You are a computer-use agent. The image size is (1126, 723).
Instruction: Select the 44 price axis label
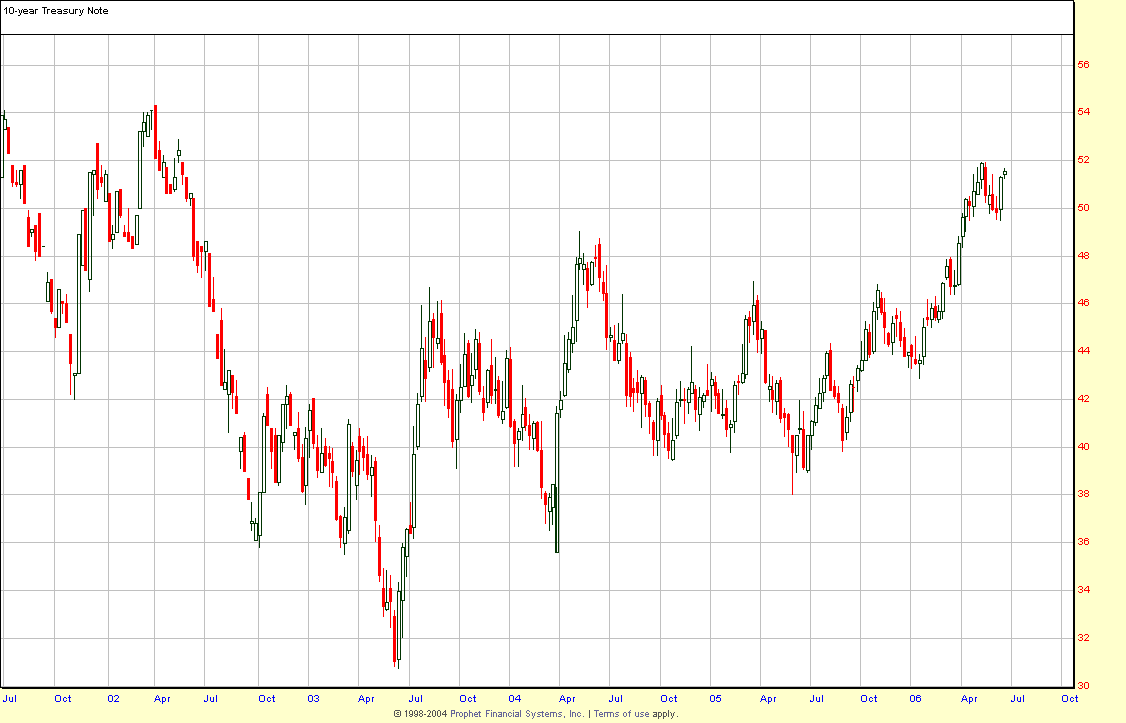click(x=1083, y=351)
